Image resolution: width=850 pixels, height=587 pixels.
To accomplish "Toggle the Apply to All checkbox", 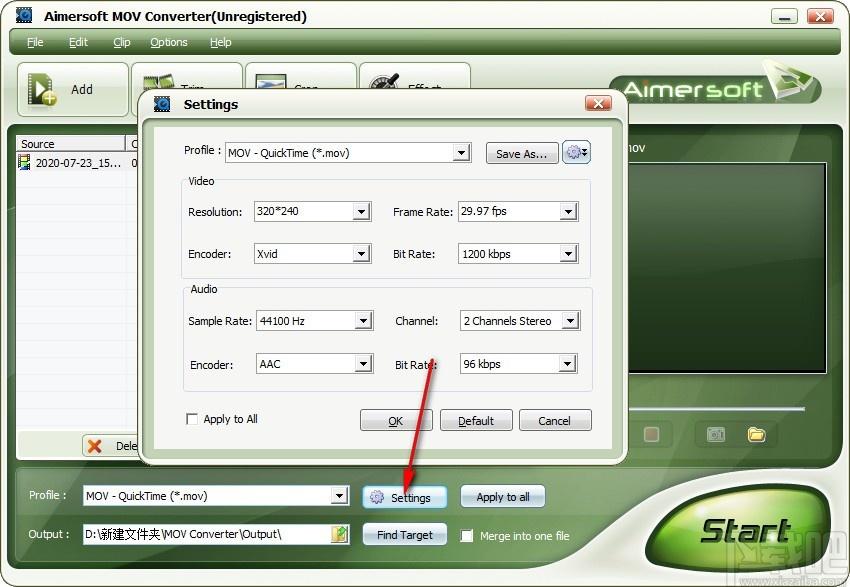I will click(192, 419).
